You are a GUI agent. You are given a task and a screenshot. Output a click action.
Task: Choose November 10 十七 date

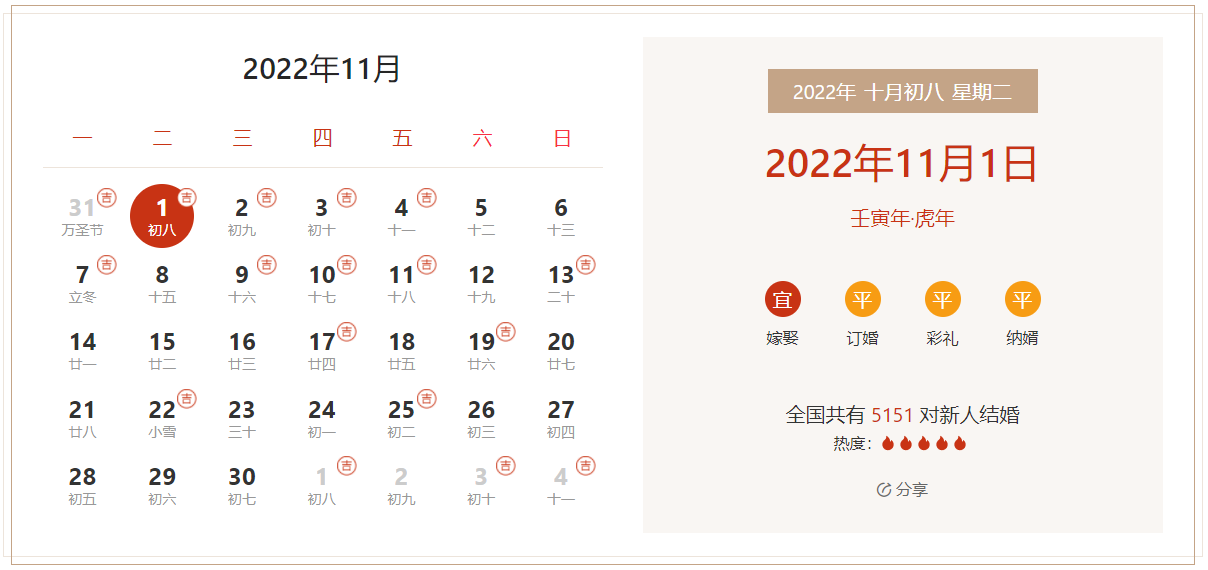322,283
